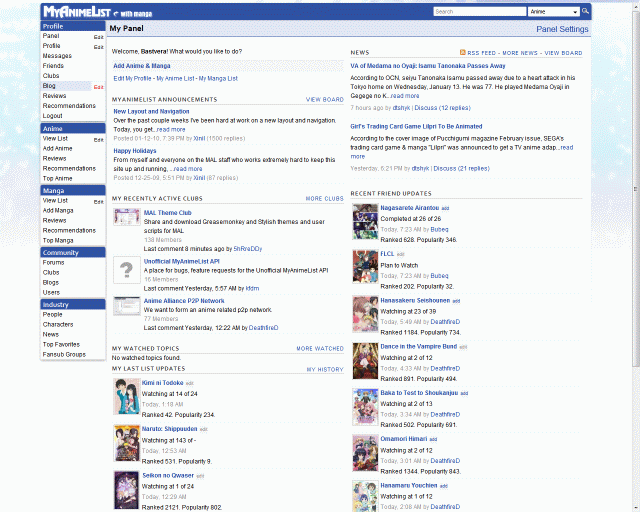This screenshot has width=640, height=512.
Task: Open Bubeq profile under FLCL update
Action: pos(439,276)
